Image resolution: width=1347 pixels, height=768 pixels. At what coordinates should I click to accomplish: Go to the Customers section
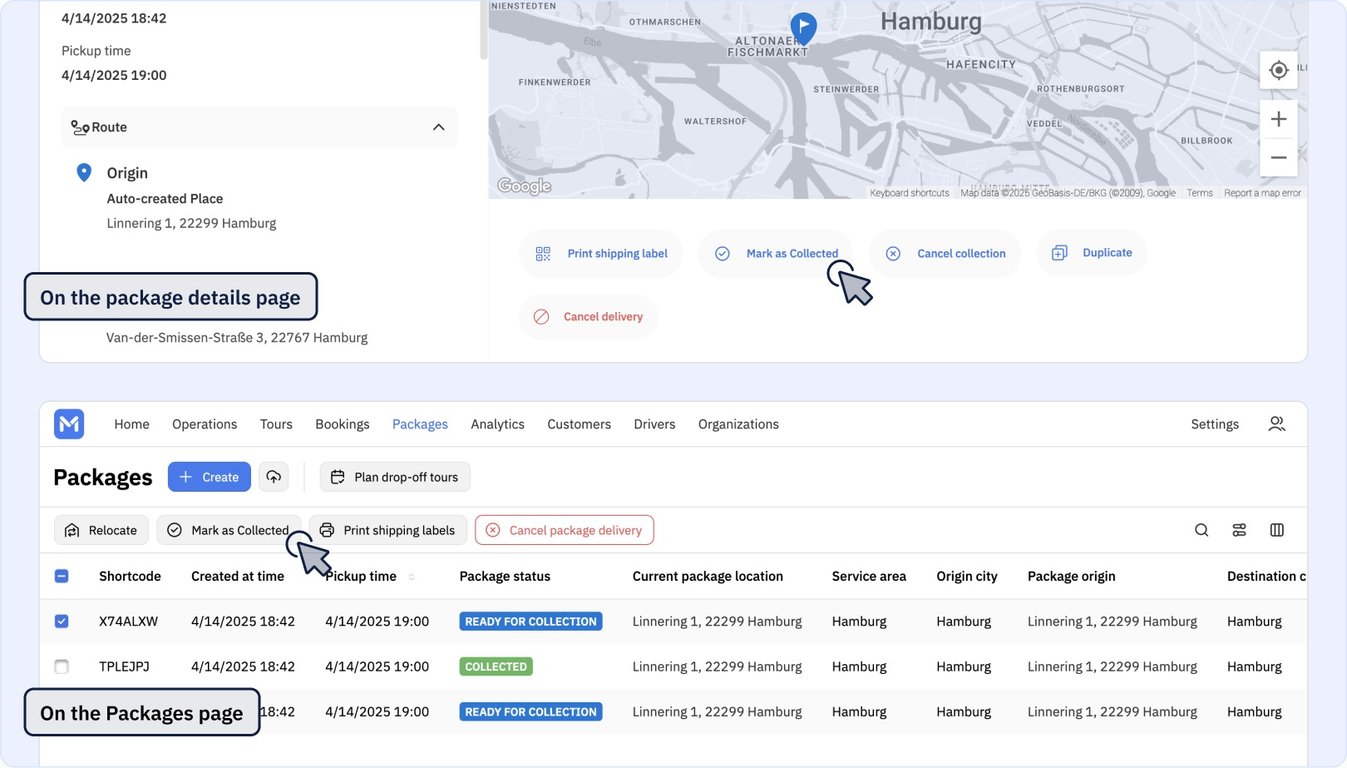[579, 424]
